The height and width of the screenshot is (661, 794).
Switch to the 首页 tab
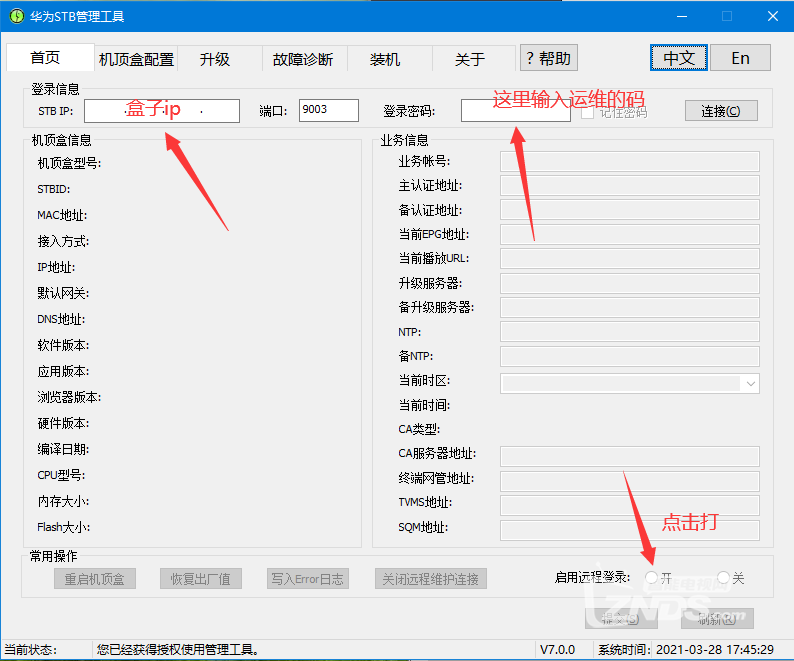tap(50, 58)
